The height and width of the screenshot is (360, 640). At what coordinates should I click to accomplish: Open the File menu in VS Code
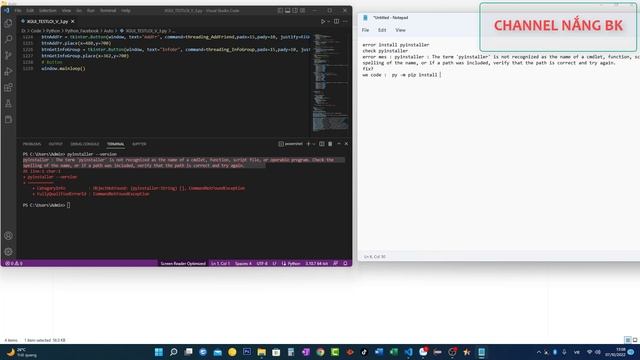18,11
